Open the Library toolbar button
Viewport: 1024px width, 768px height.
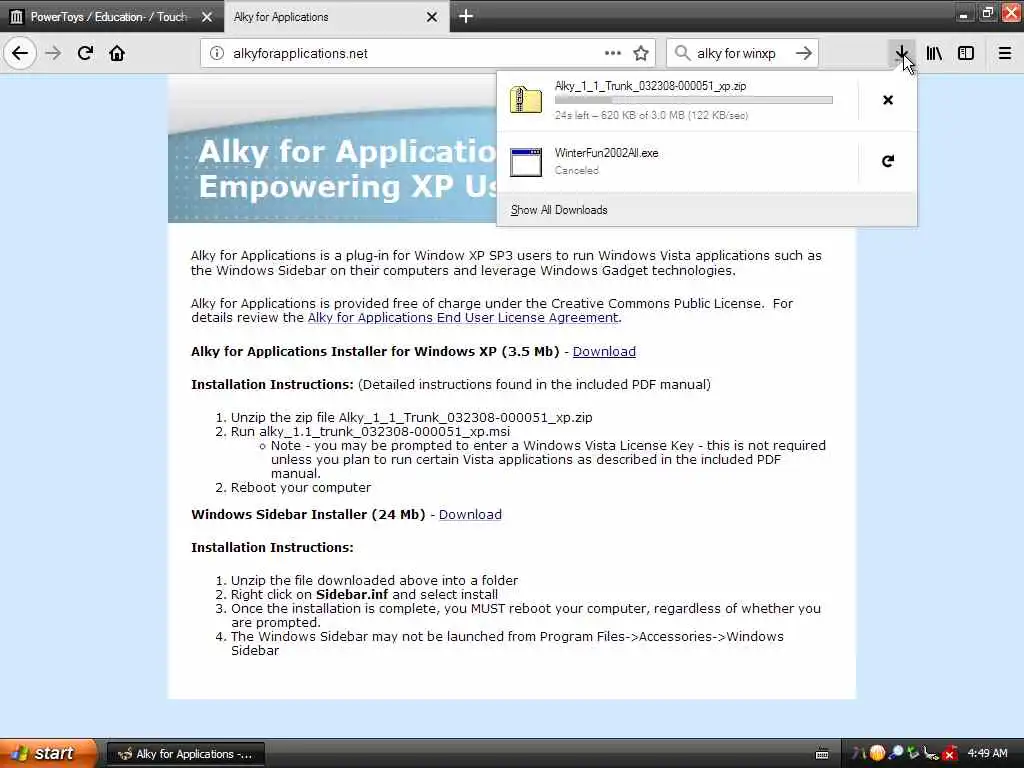[x=934, y=53]
